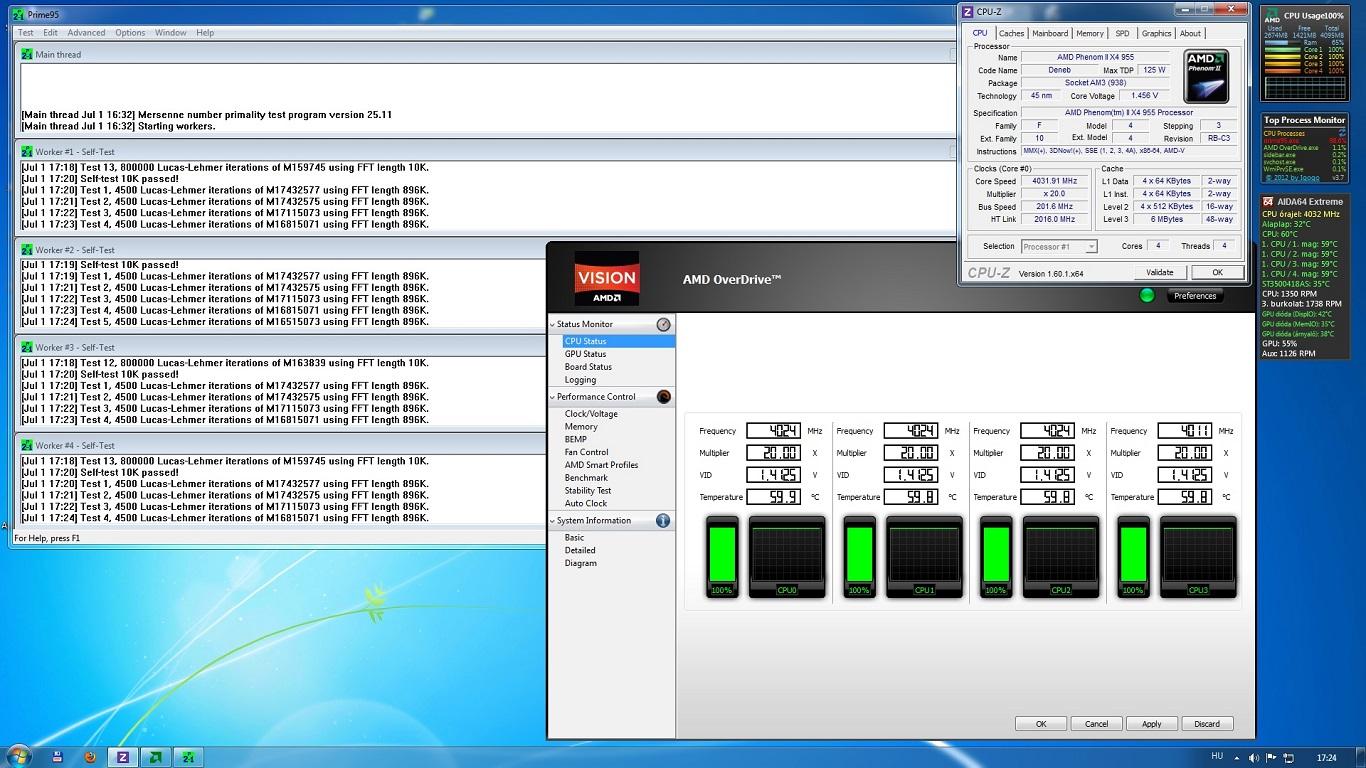This screenshot has width=1366, height=768.
Task: Open the CPU-Z taskbar button
Action: click(123, 757)
